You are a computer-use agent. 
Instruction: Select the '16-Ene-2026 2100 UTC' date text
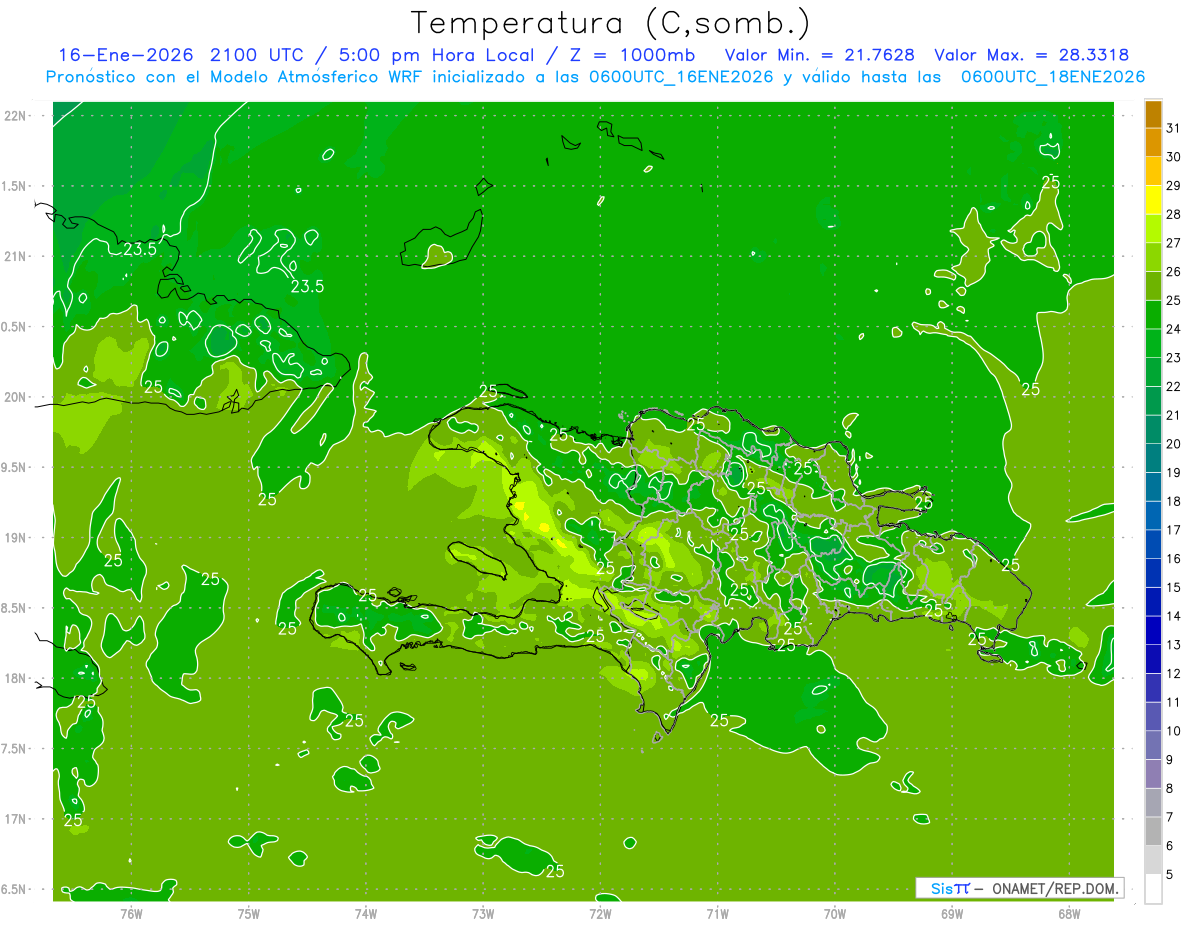184,55
